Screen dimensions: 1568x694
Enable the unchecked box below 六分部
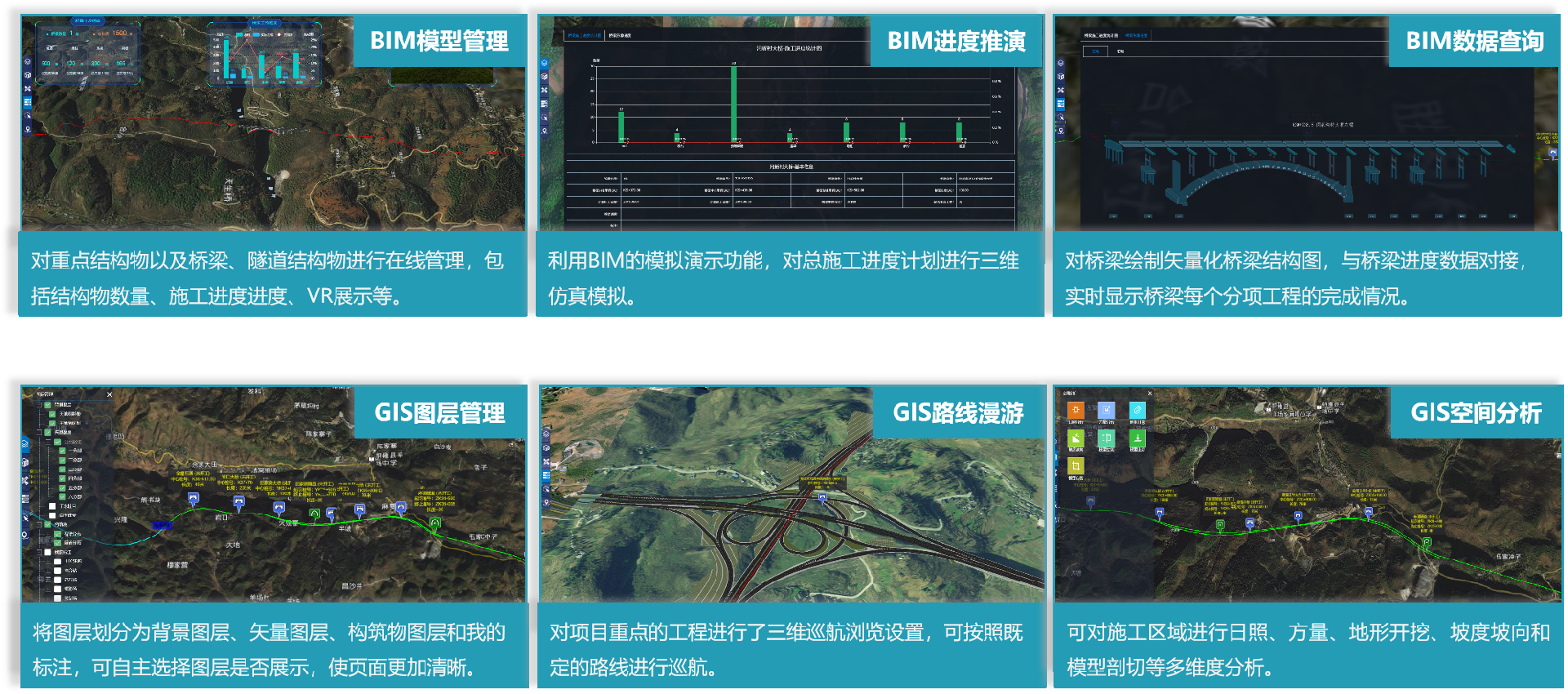point(52,506)
